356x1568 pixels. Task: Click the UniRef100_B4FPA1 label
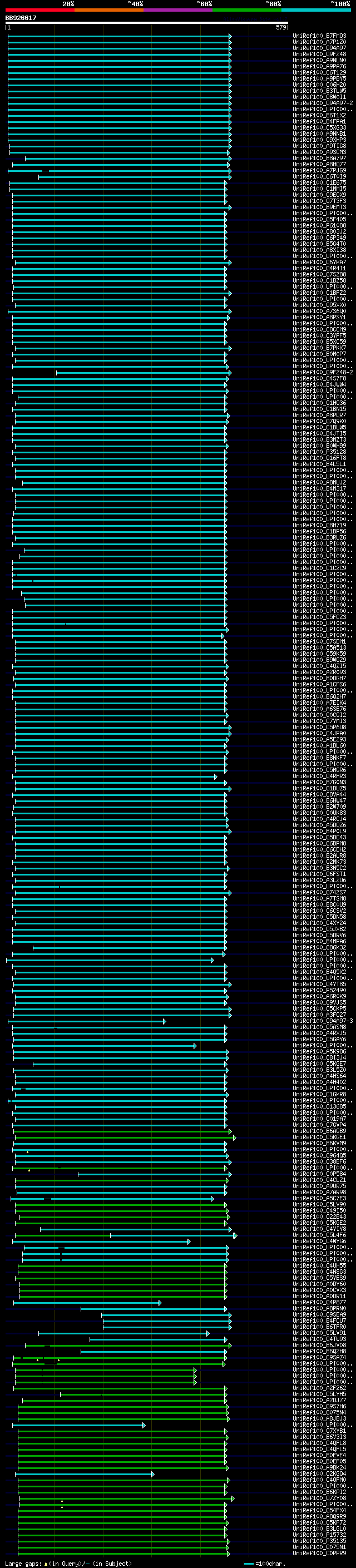click(319, 121)
